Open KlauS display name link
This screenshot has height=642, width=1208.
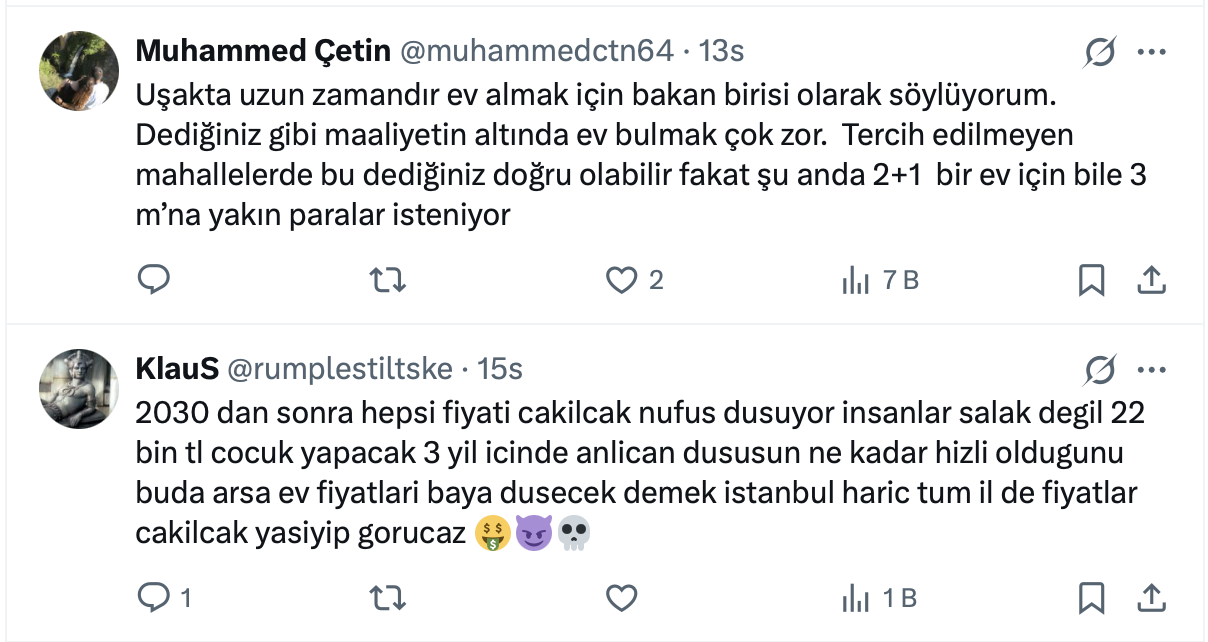point(177,369)
